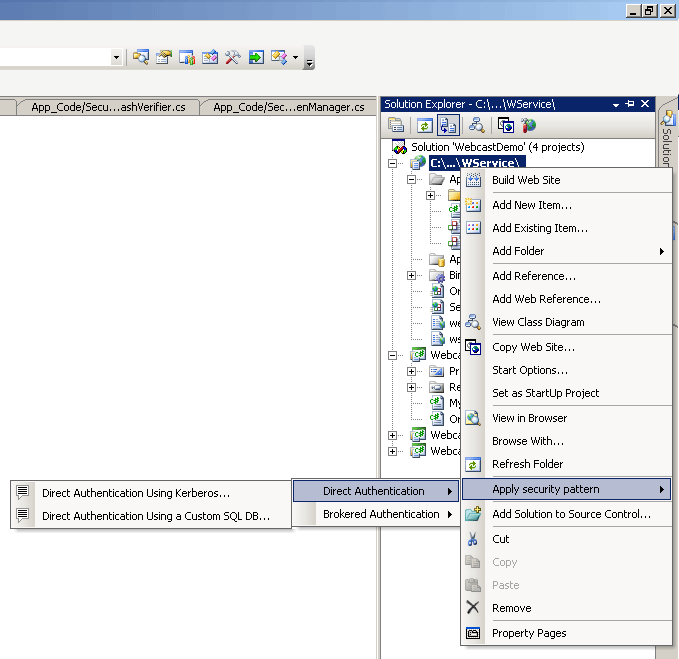Viewport: 679px width, 659px height.
Task: Choose Add Solution to Source Control...
Action: [567, 514]
